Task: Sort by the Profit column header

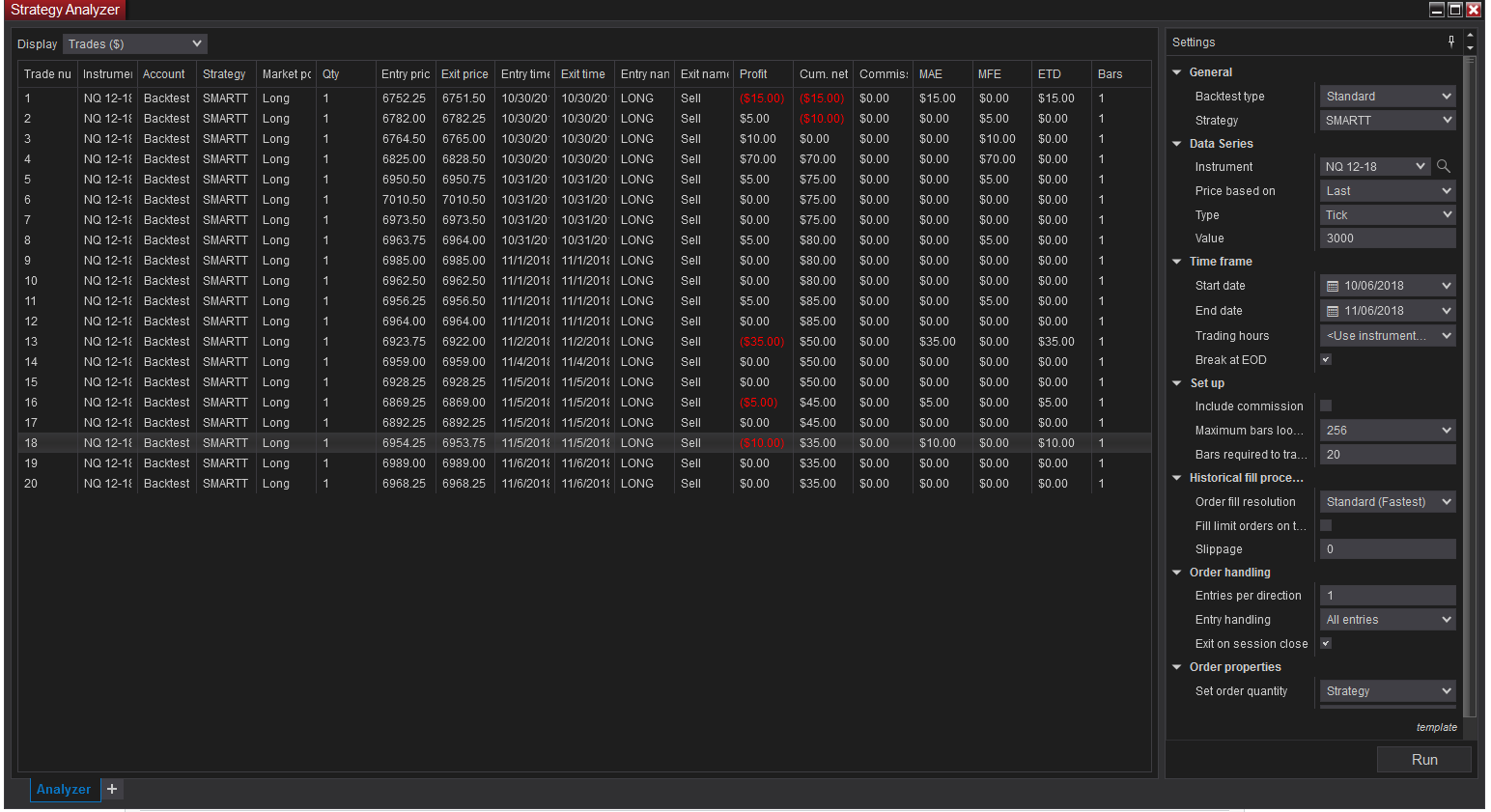Action: coord(763,73)
